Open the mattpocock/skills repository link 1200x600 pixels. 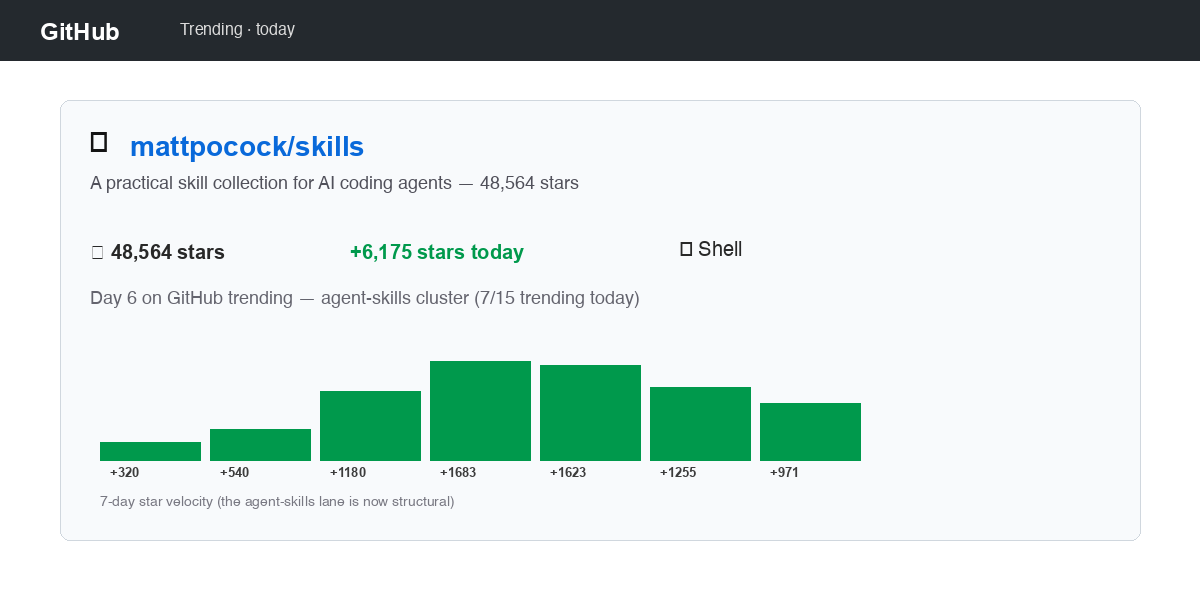click(247, 146)
